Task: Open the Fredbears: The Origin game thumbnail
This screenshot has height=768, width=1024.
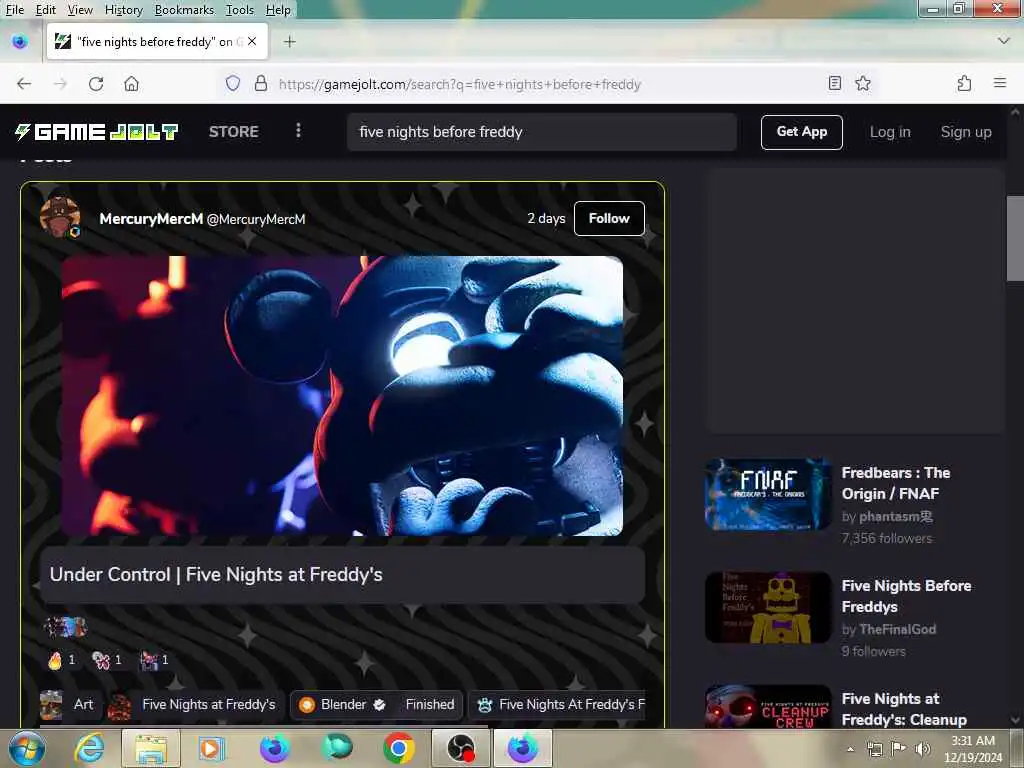Action: tap(768, 494)
